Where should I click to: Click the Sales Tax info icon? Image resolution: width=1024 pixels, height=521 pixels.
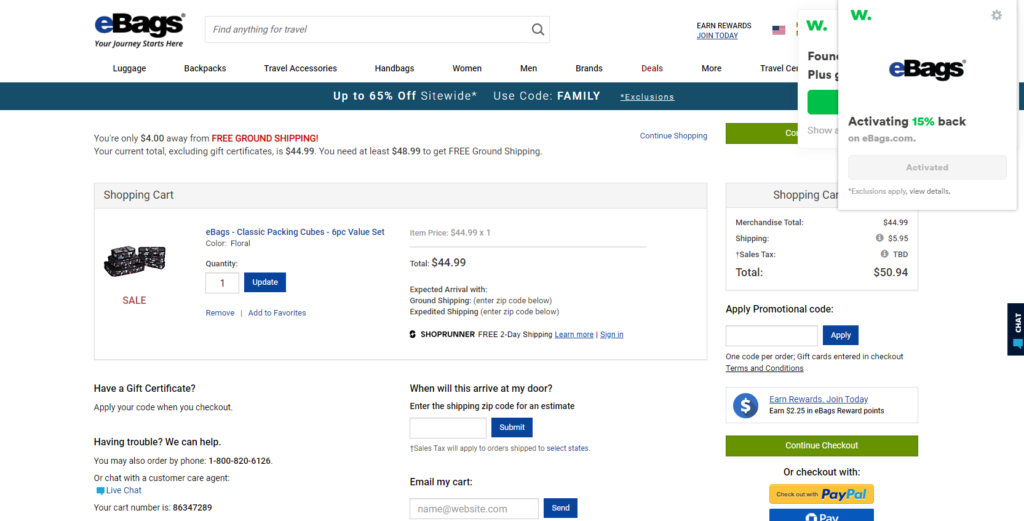click(x=879, y=254)
